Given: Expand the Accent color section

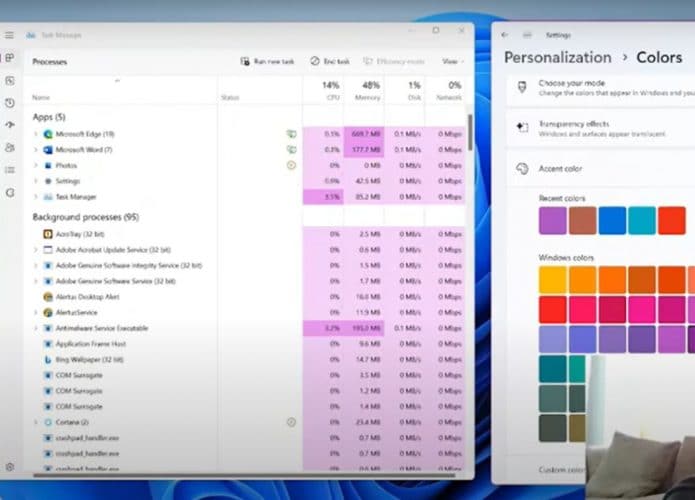Looking at the screenshot, I should pos(601,169).
